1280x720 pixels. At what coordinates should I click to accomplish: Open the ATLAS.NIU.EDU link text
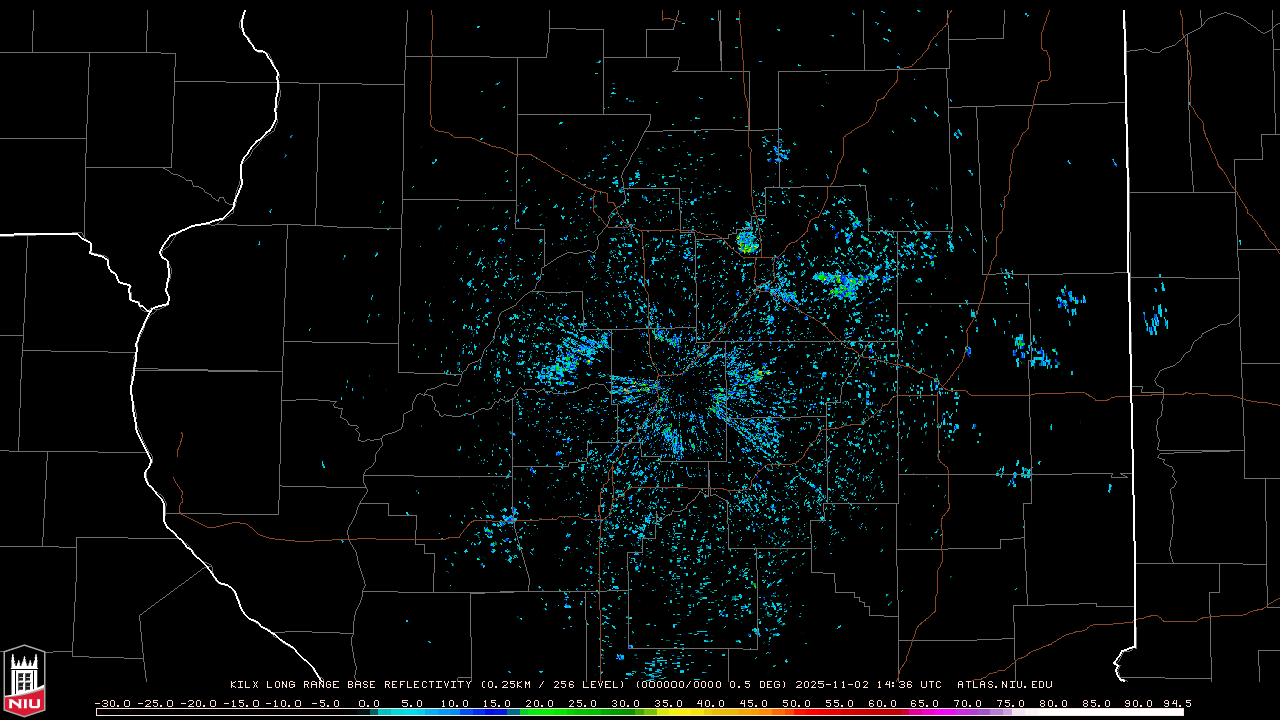pos(1004,685)
